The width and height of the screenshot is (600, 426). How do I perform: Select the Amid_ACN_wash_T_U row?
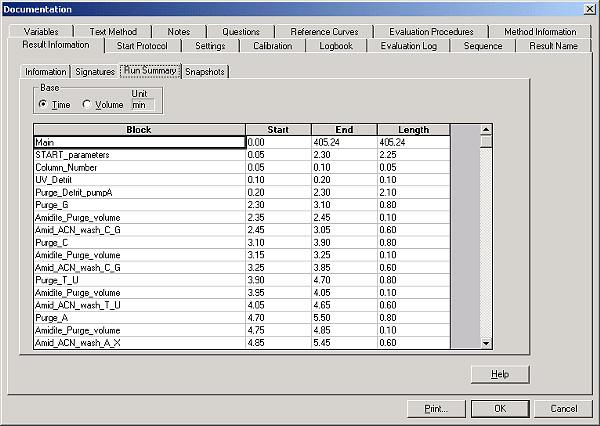click(242, 305)
